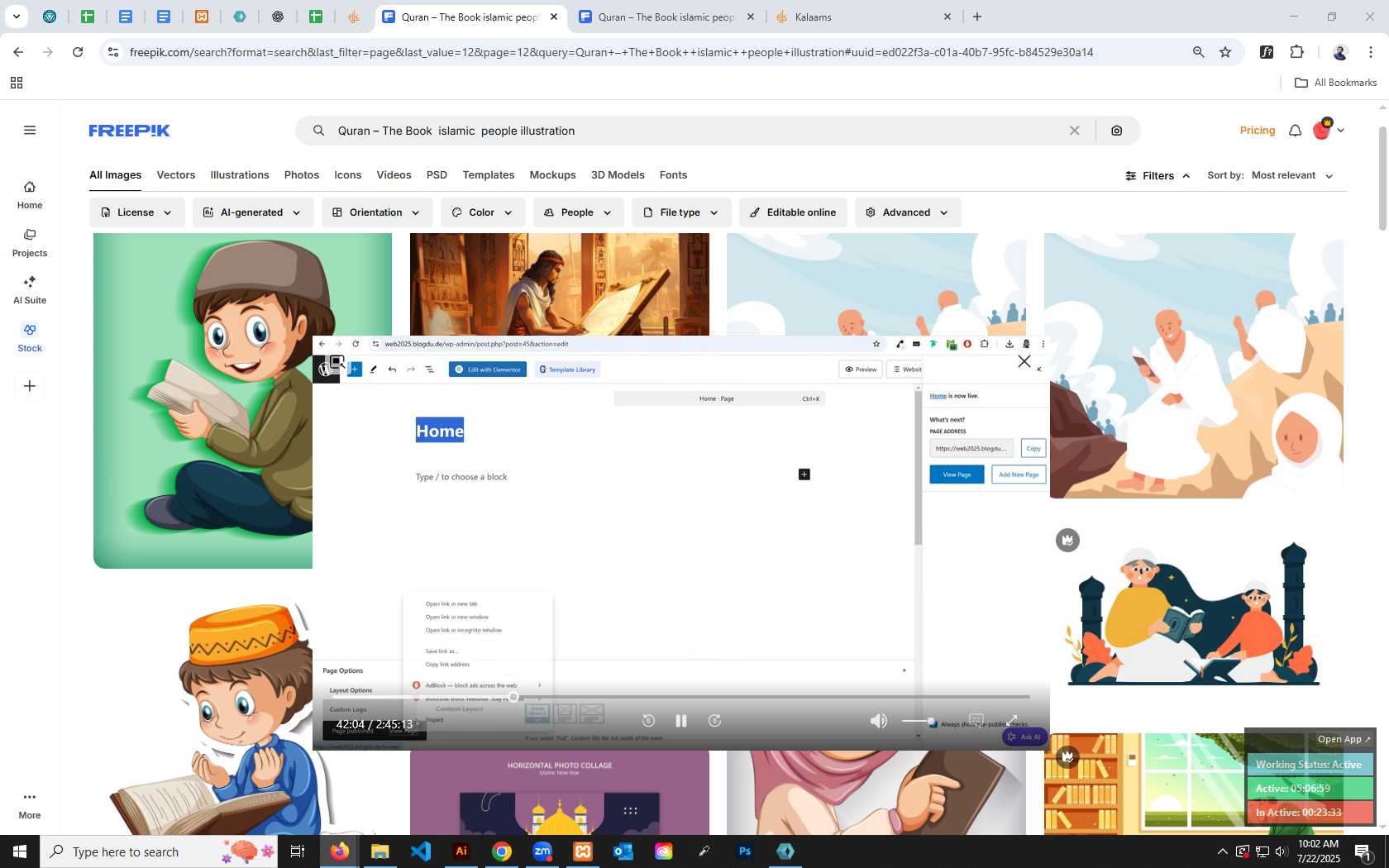1389x868 pixels.
Task: Seek using the video progress bar
Action: tap(681, 697)
